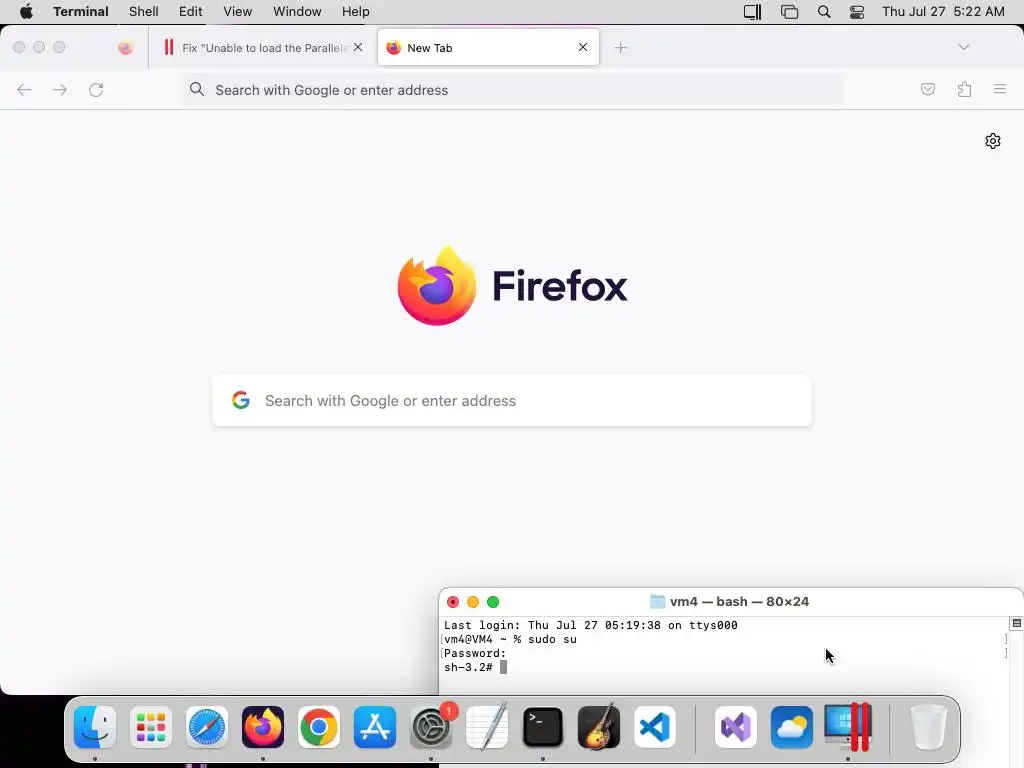The width and height of the screenshot is (1024, 768).
Task: Open Google Chrome from the Dock
Action: [319, 727]
